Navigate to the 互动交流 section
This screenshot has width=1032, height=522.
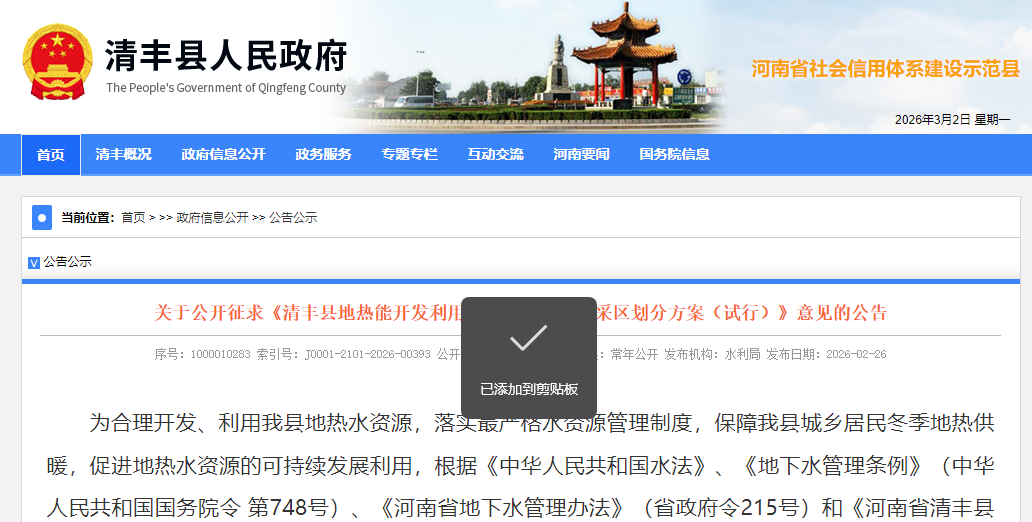(x=495, y=155)
